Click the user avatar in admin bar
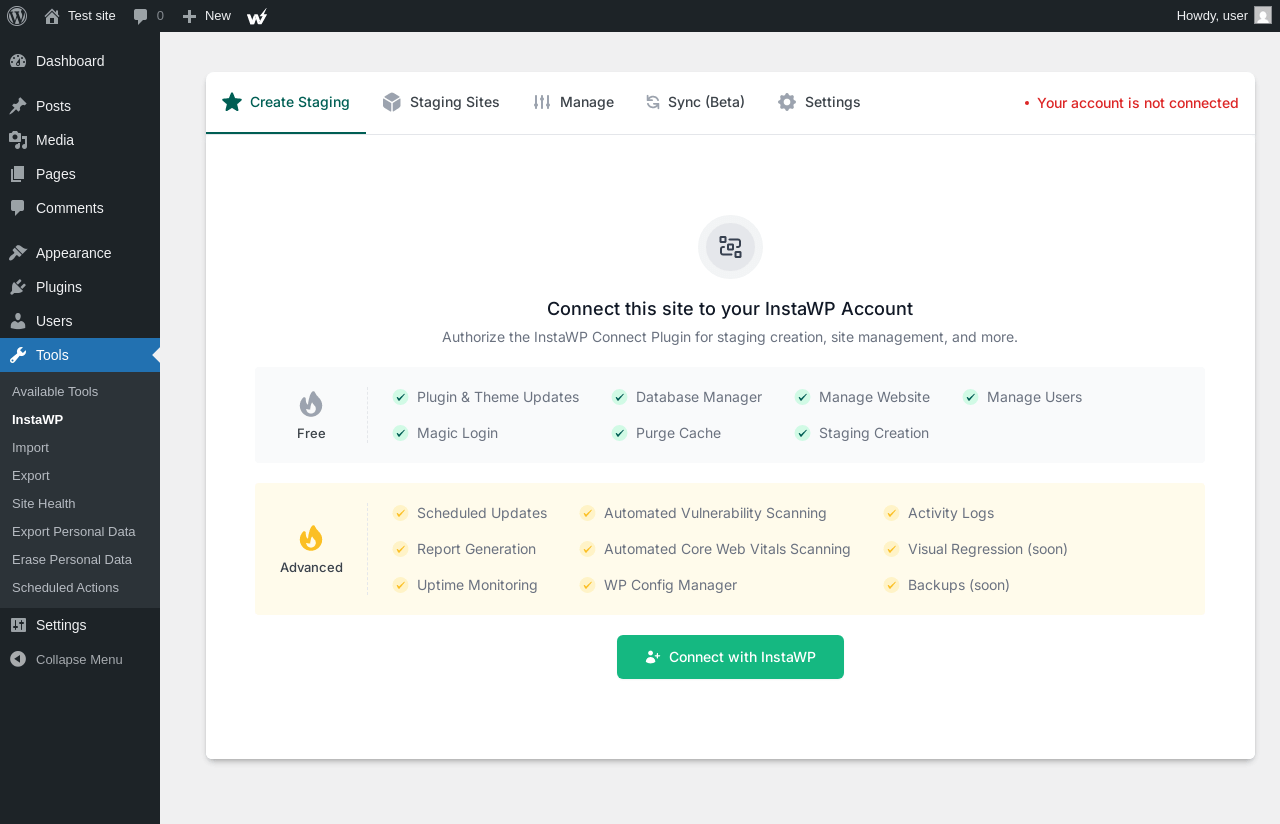Viewport: 1280px width, 824px height. tap(1263, 16)
